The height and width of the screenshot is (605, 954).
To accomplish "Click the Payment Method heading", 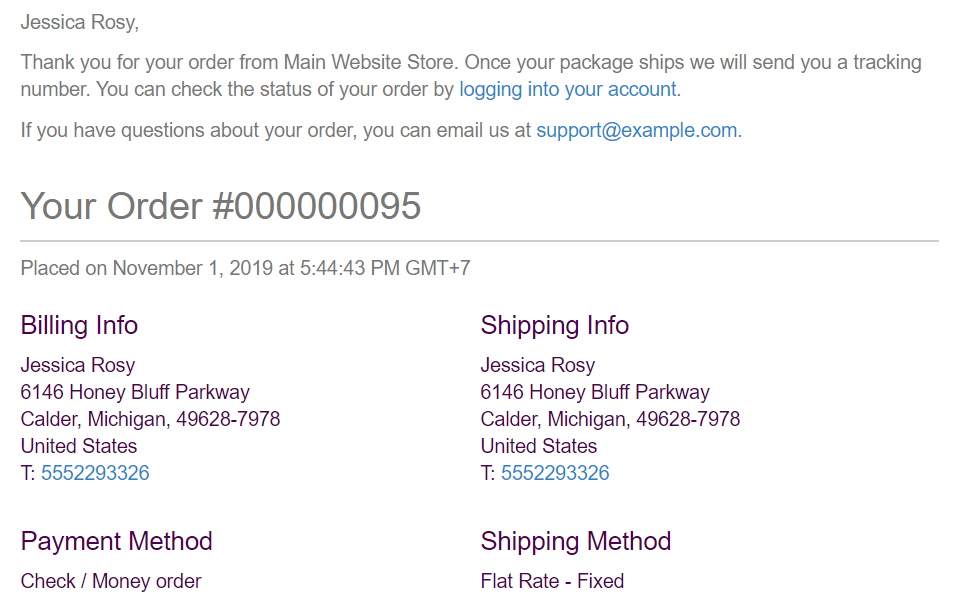I will coord(116,541).
